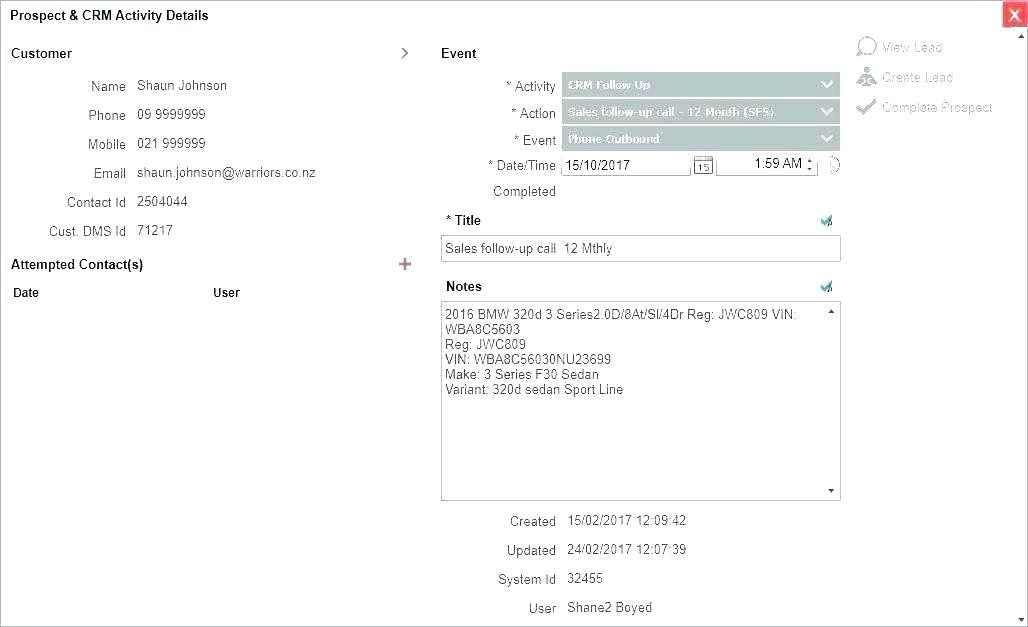The height and width of the screenshot is (627, 1028).
Task: Sort attempted contacts by User column
Action: (226, 293)
